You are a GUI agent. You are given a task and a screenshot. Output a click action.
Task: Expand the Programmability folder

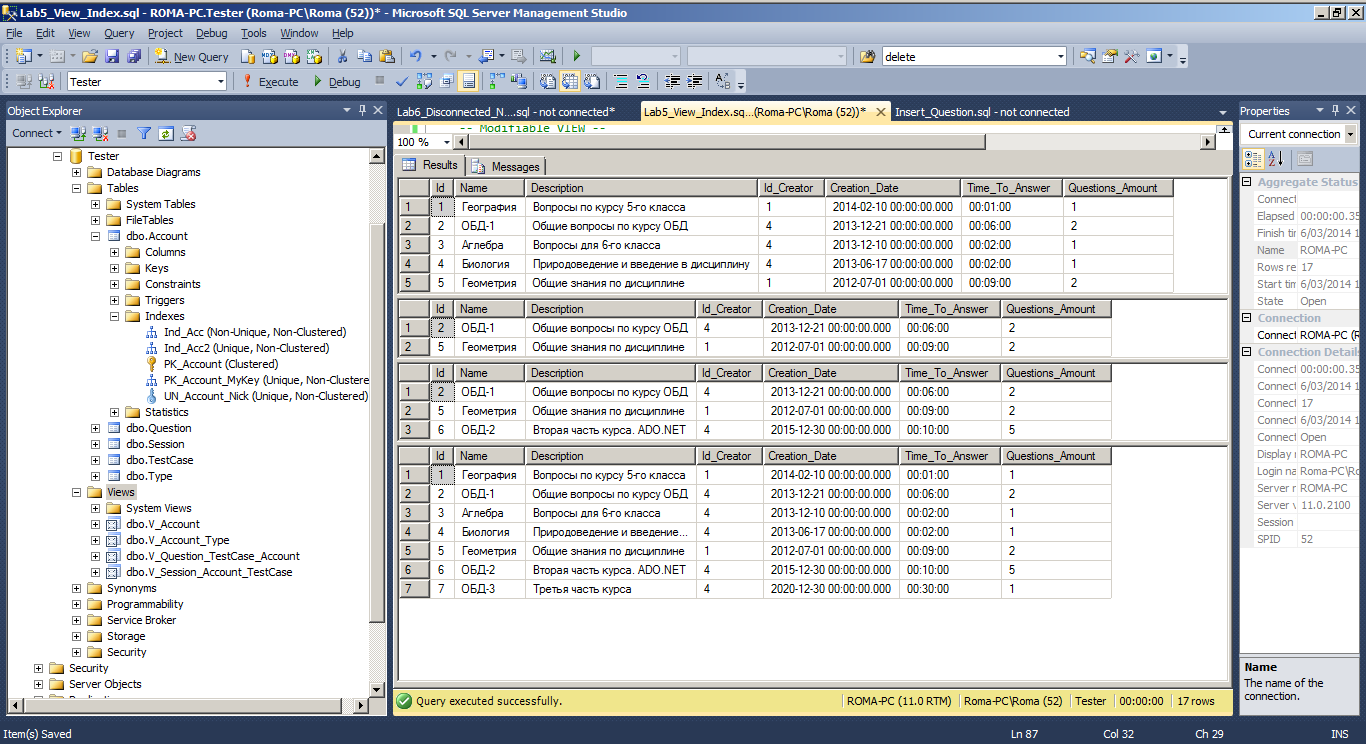pos(76,604)
